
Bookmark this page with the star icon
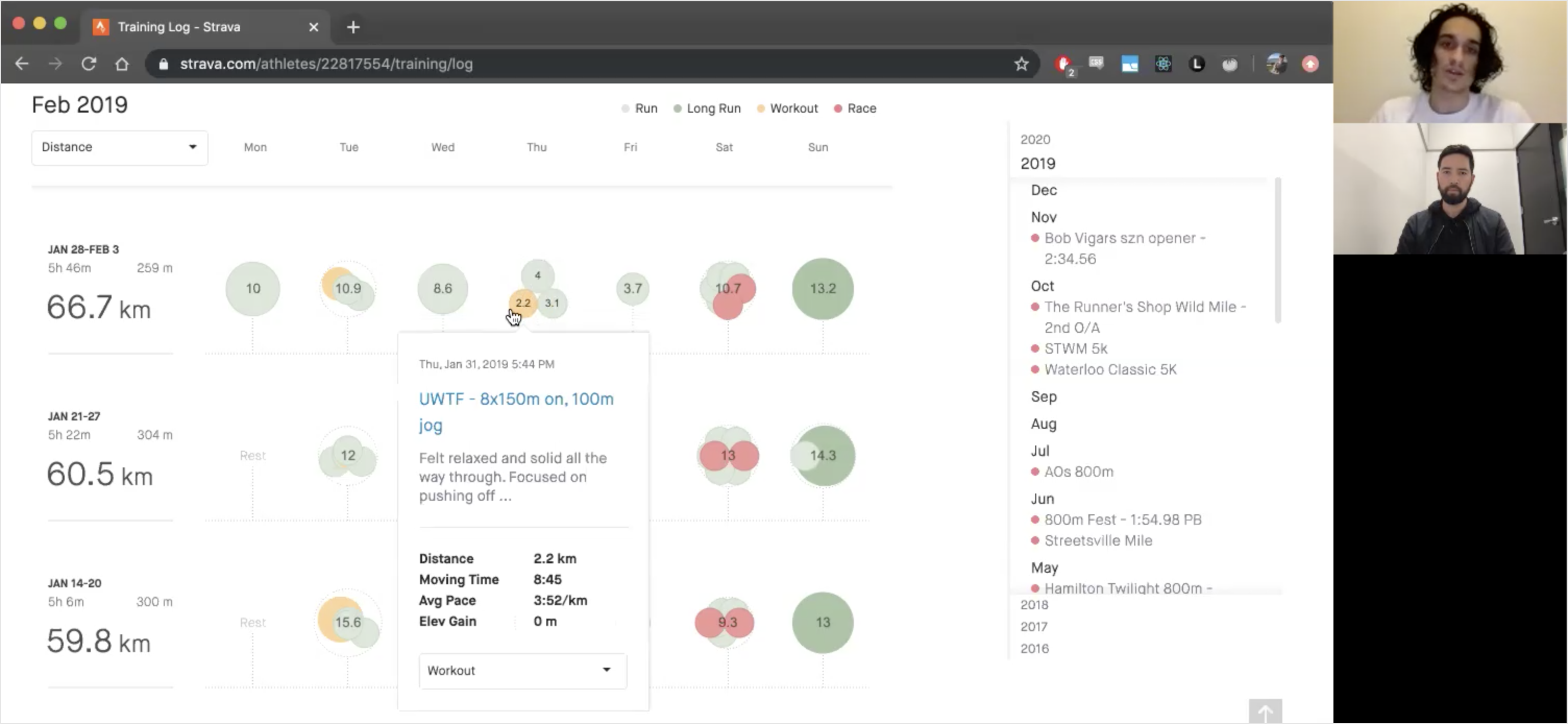tap(1021, 64)
